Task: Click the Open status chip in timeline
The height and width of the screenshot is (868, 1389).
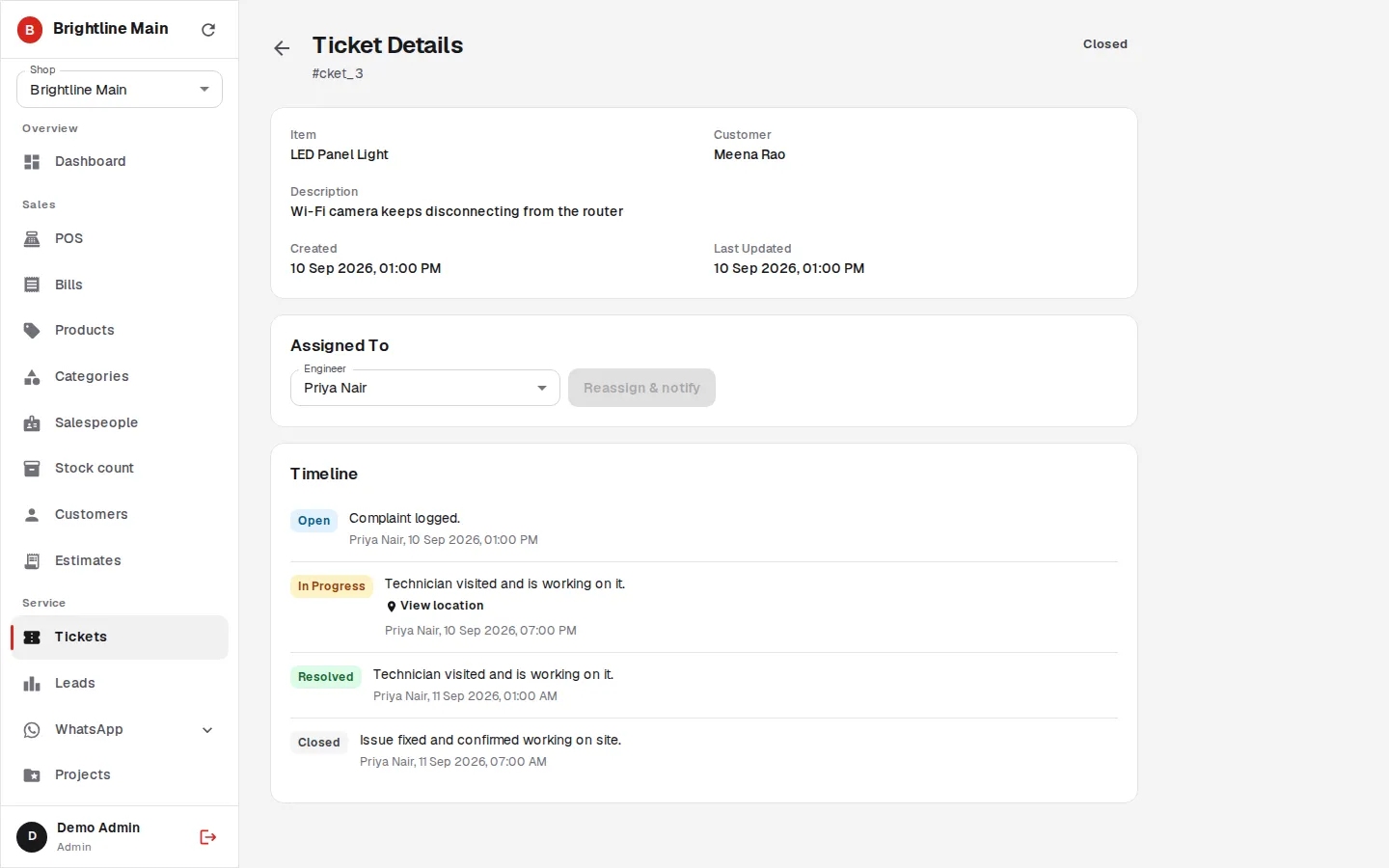Action: 313,521
